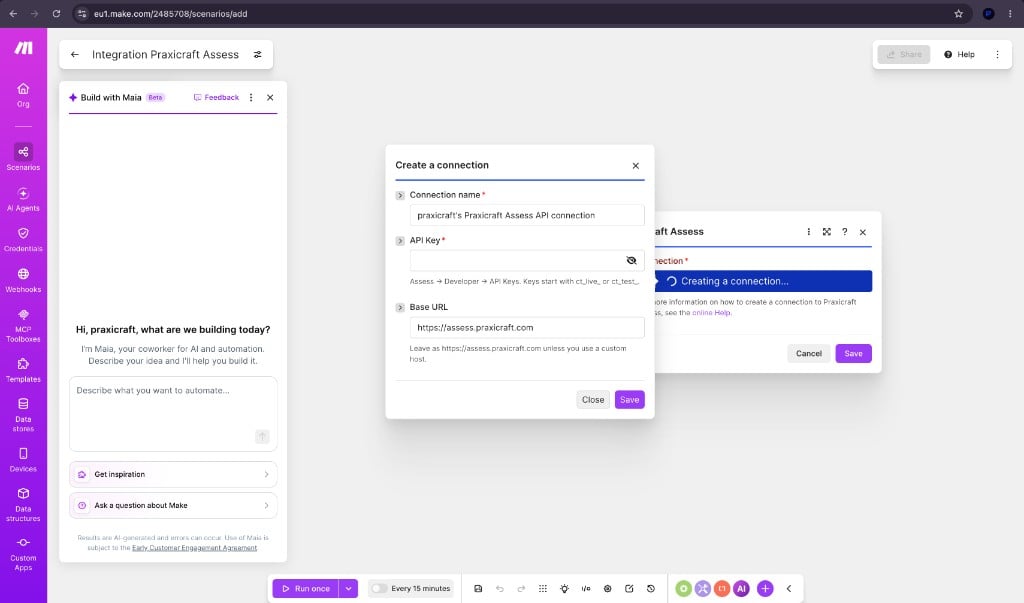The image size is (1024, 603).
Task: Click the save scenario icon
Action: (x=478, y=589)
